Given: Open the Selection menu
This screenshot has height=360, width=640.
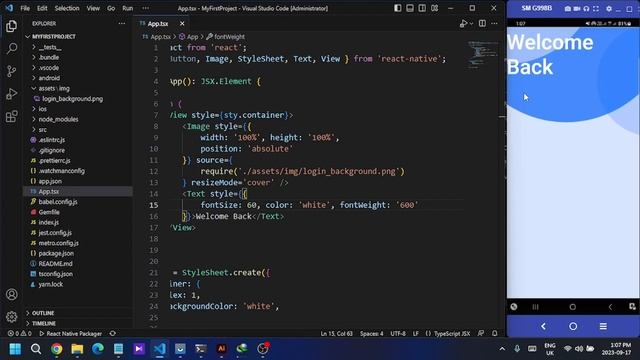Looking at the screenshot, I should 67,8.
